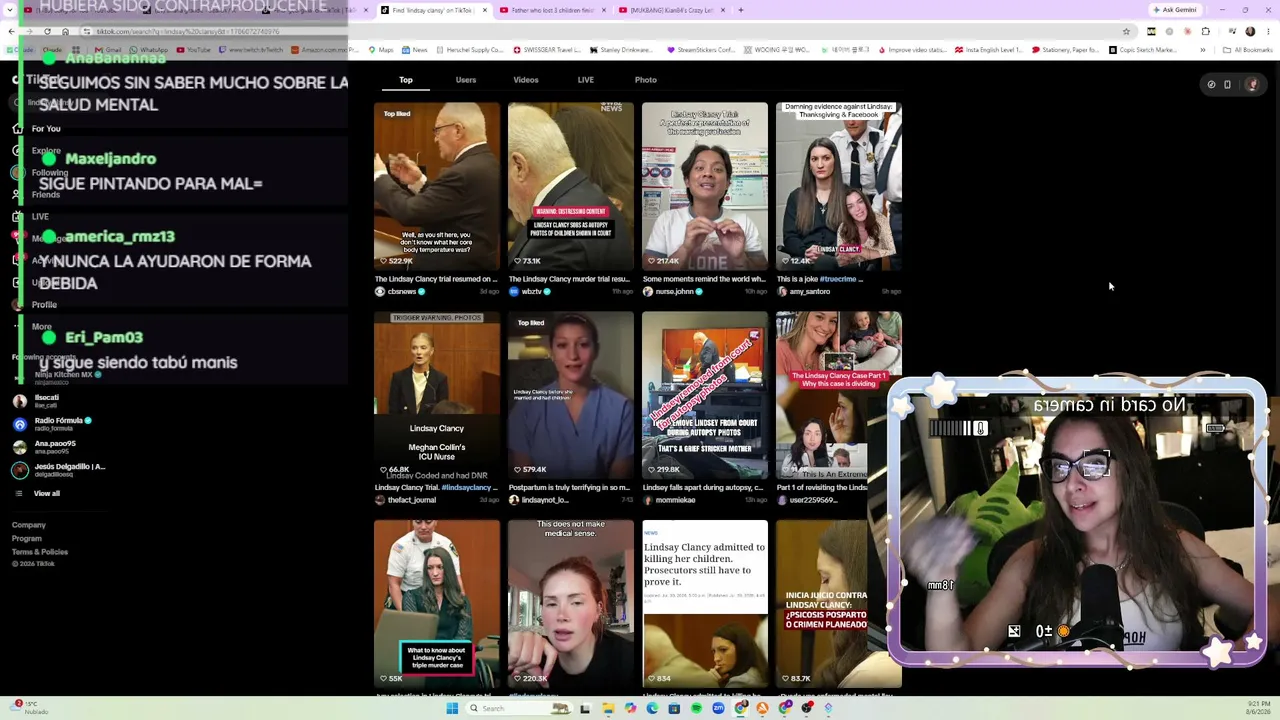Image resolution: width=1280 pixels, height=720 pixels.
Task: Visit the wbztv account link
Action: click(531, 292)
